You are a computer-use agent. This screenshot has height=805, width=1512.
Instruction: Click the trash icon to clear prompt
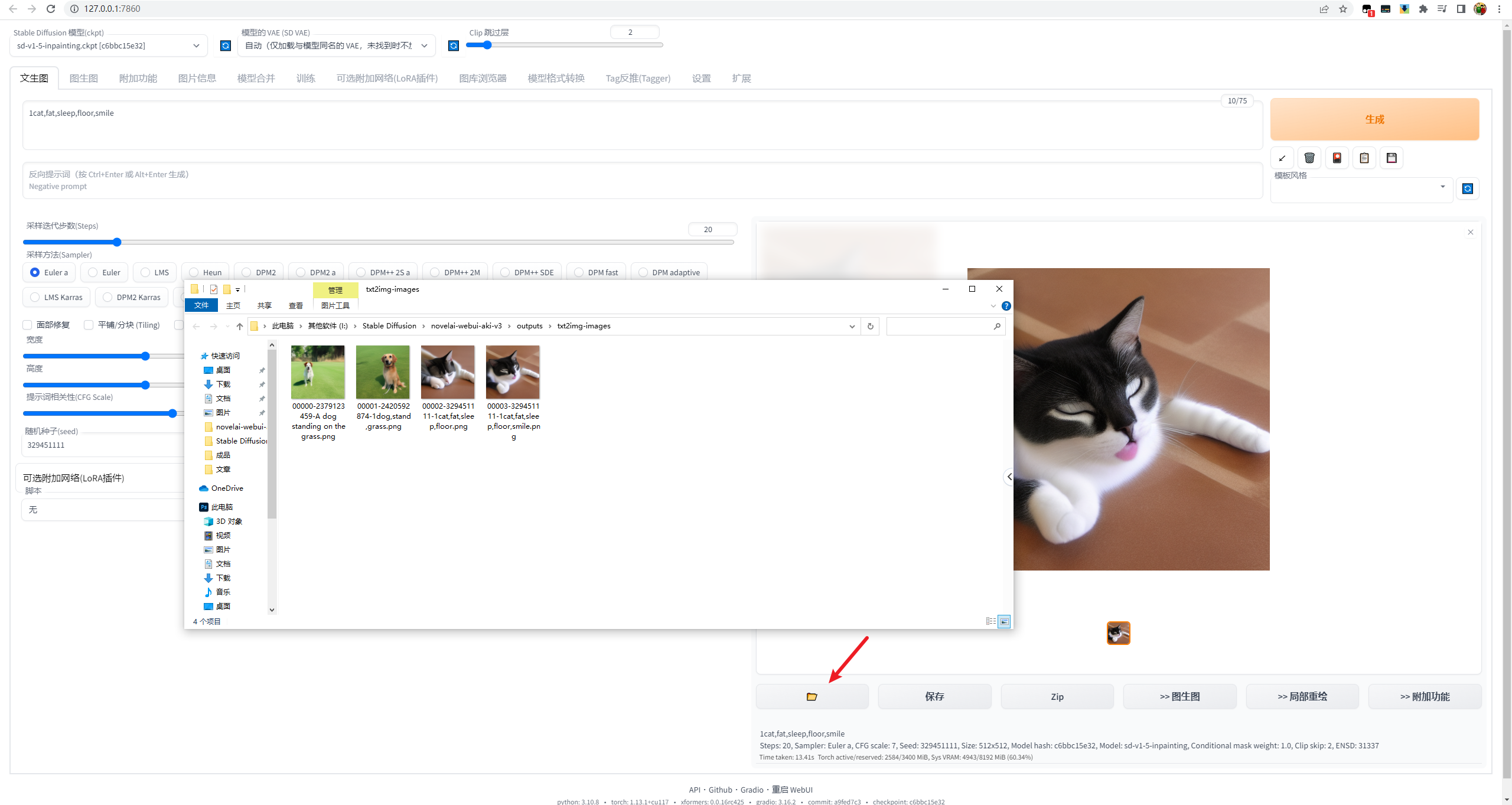coord(1309,158)
